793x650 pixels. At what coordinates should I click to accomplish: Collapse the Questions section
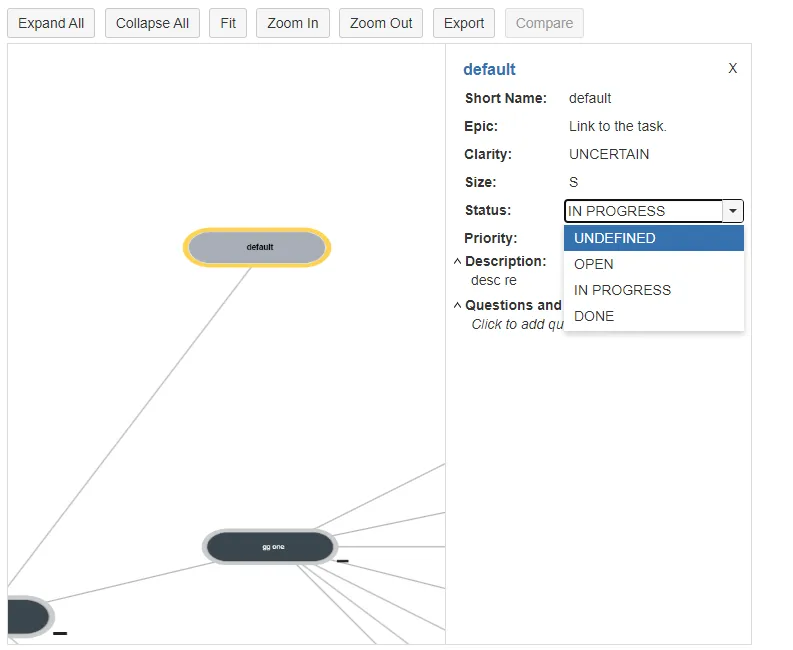(x=457, y=306)
